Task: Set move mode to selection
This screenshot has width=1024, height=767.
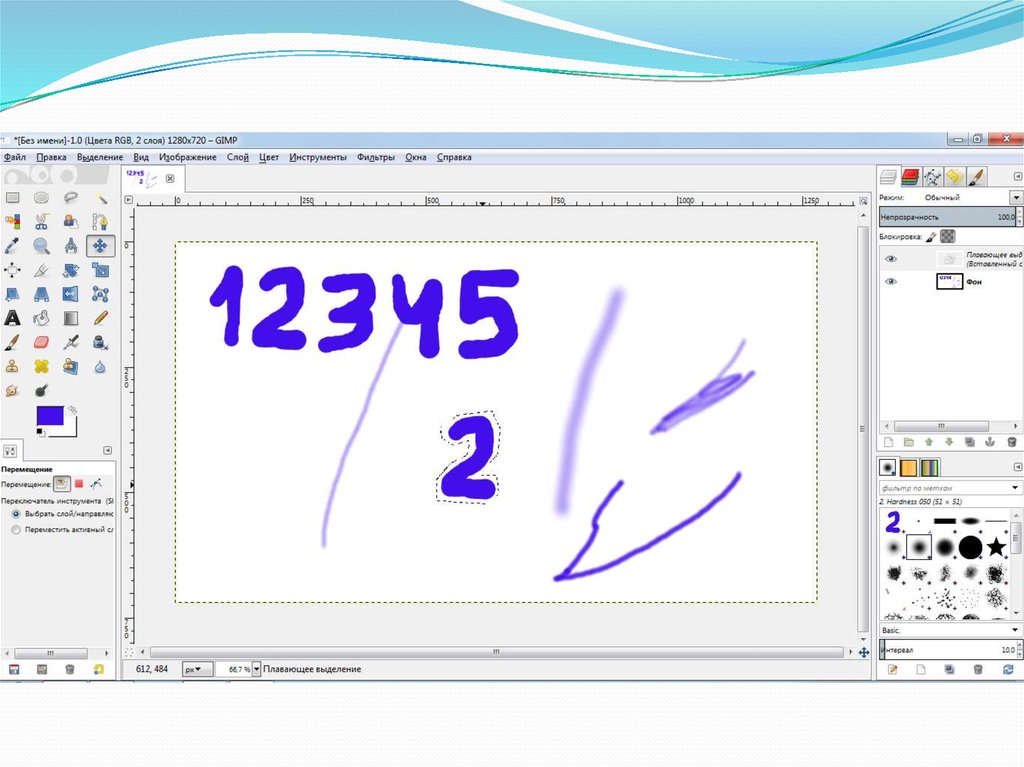Action: (x=79, y=484)
